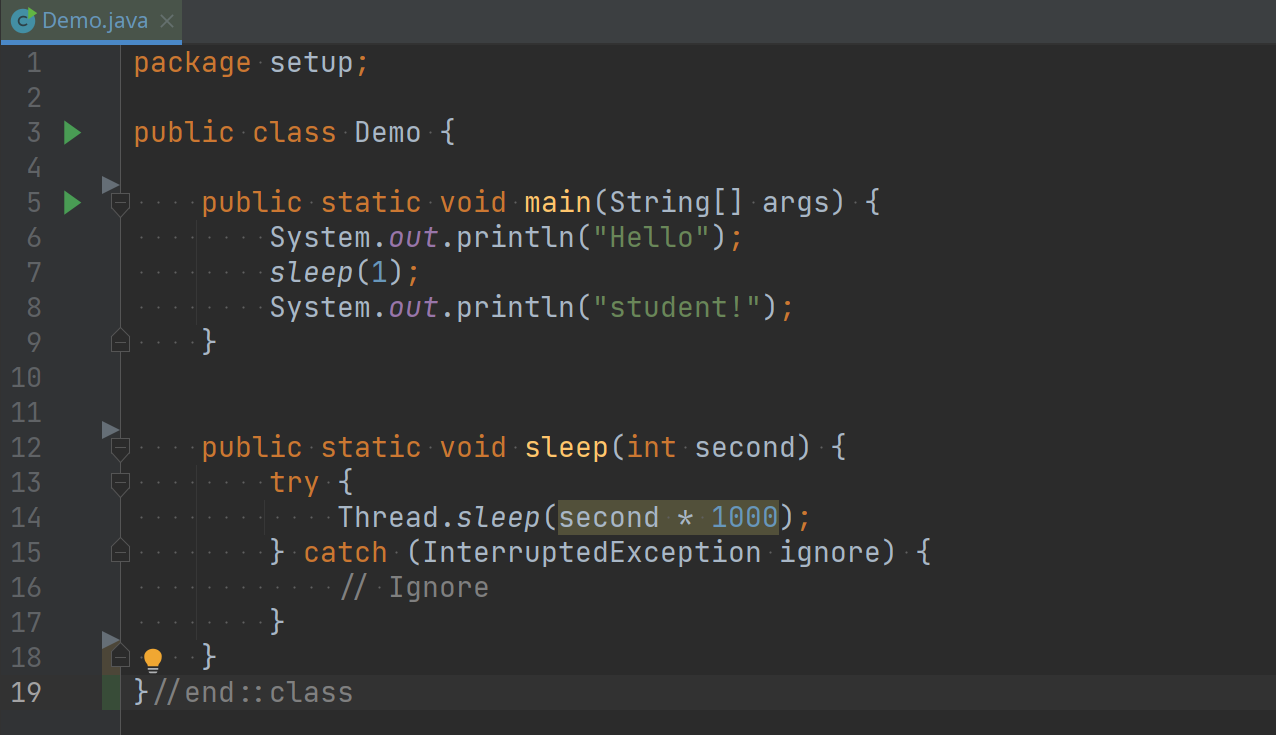Click the run icon beside main method

(72, 203)
